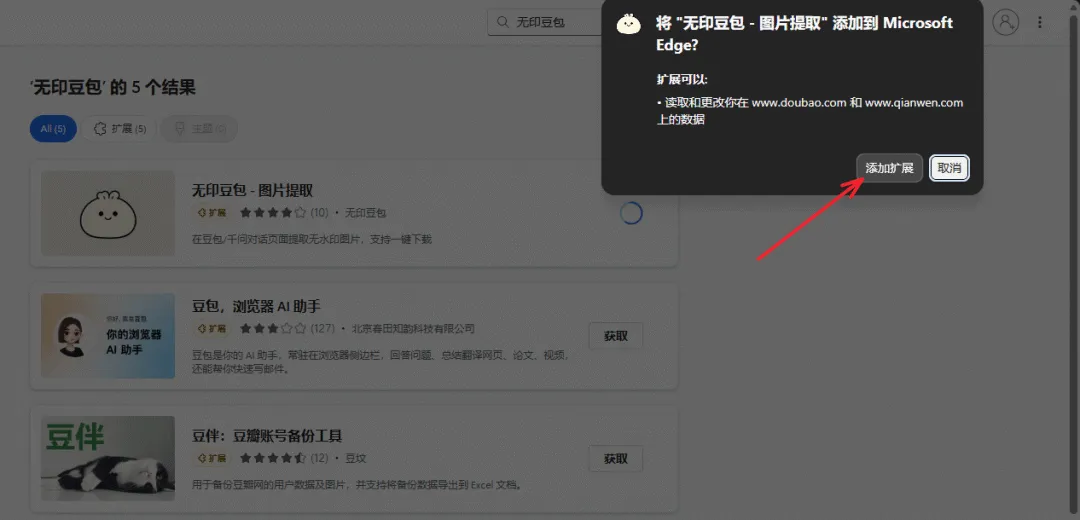This screenshot has width=1080, height=520.
Task: Get the 豆伴 backup tool extension
Action: tap(616, 459)
